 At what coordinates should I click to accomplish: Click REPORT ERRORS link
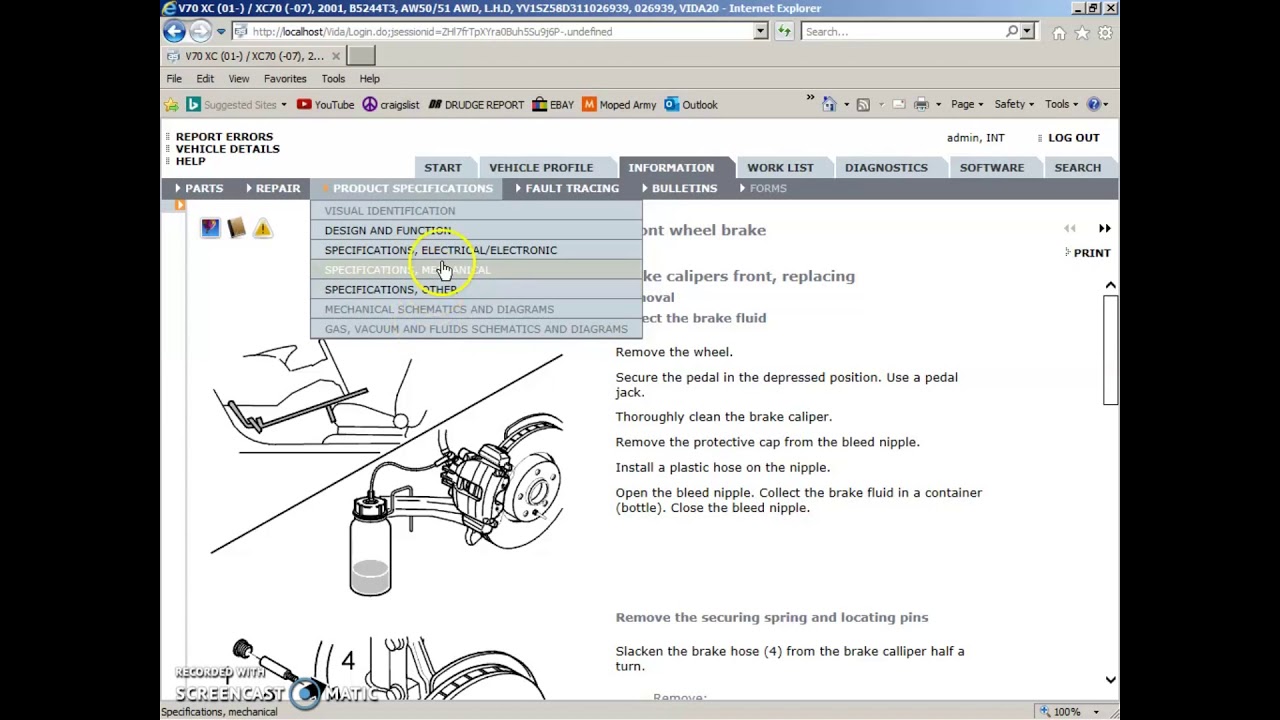pyautogui.click(x=224, y=137)
